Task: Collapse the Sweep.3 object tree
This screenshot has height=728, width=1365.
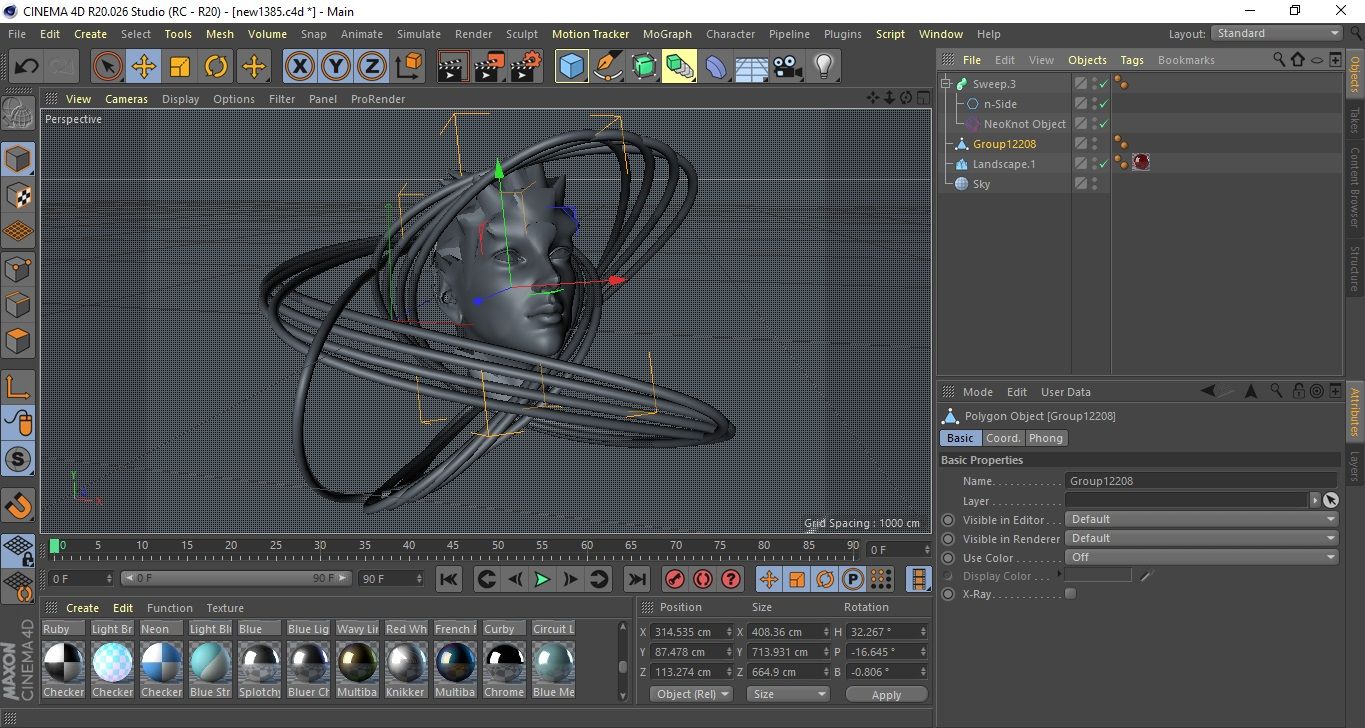Action: click(946, 84)
